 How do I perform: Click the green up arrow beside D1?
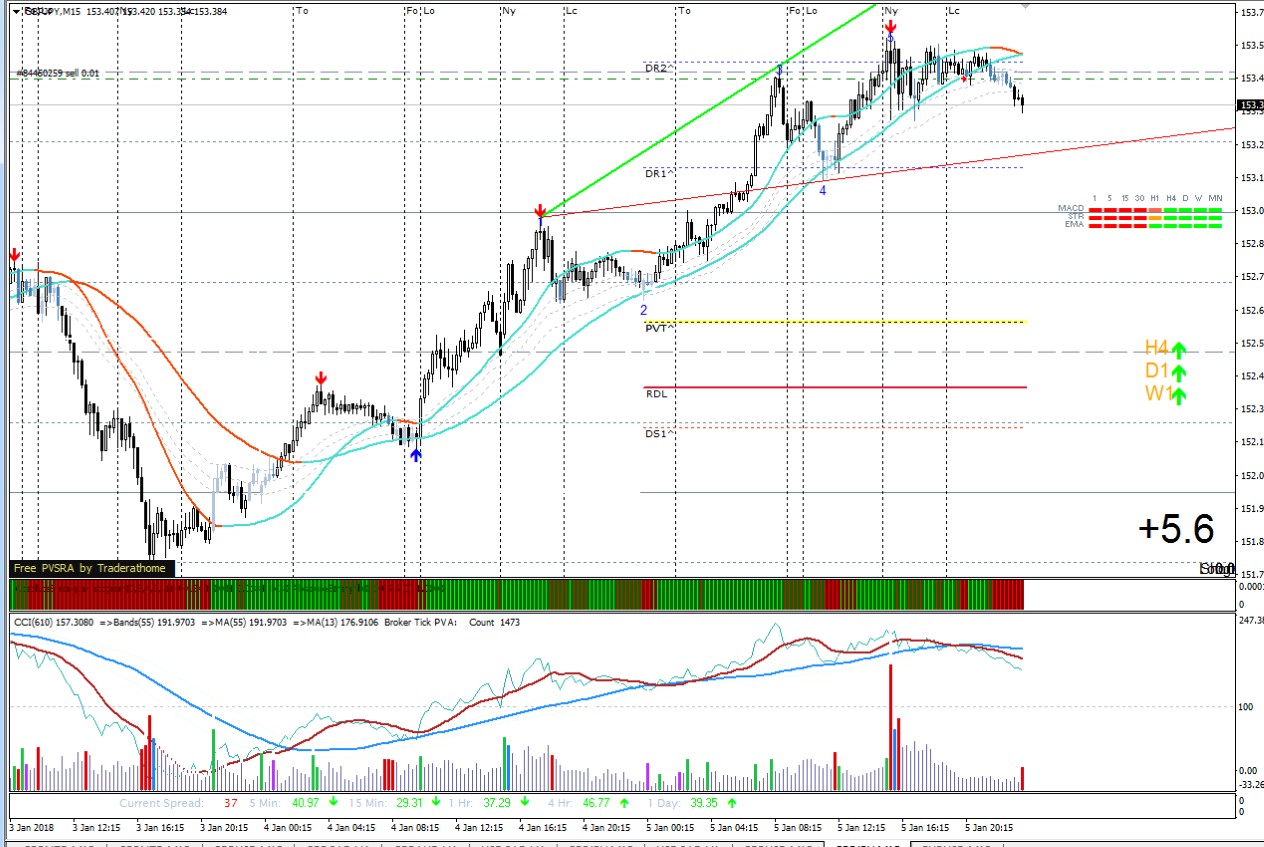point(1178,372)
